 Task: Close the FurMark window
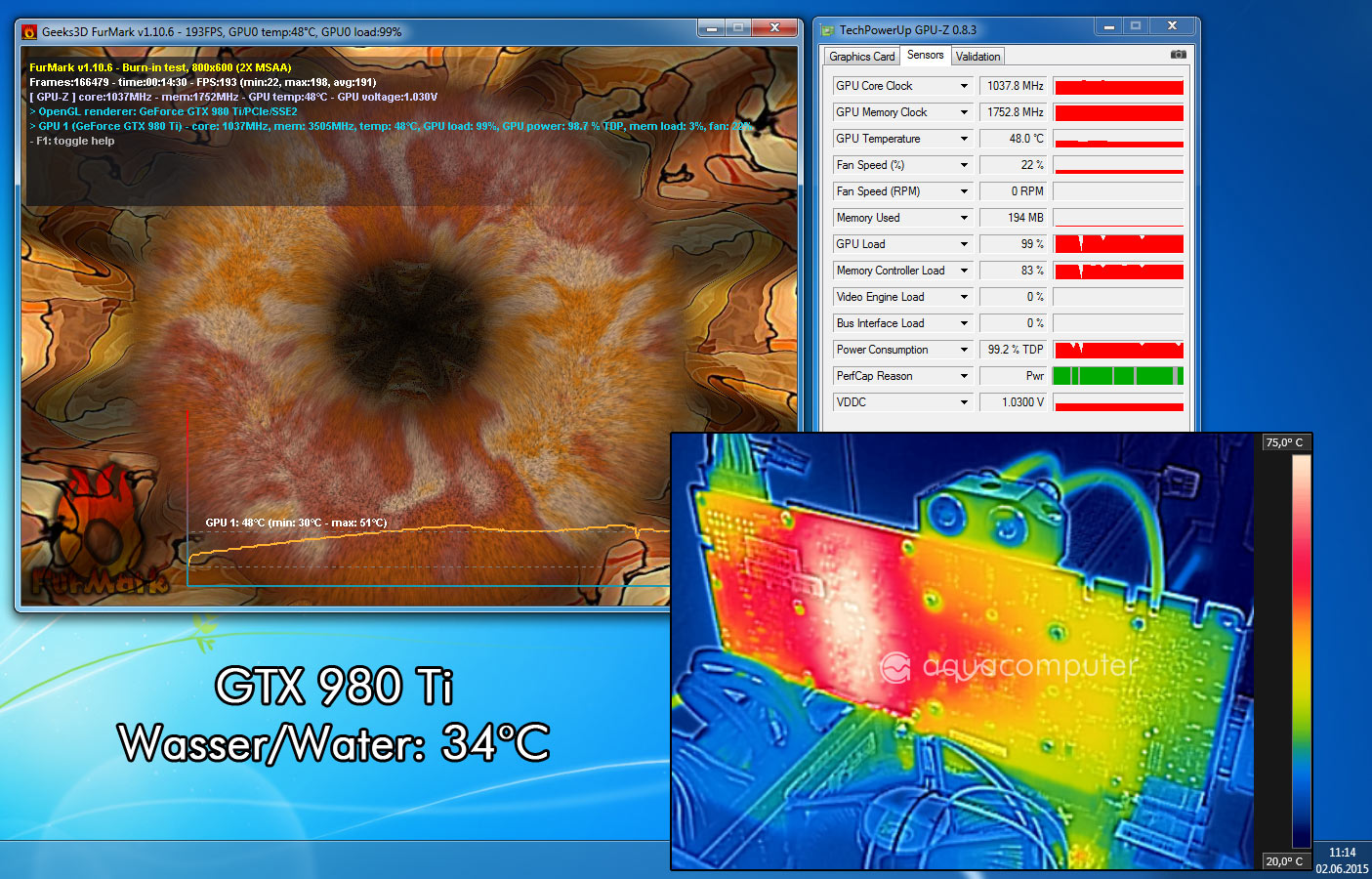click(775, 28)
